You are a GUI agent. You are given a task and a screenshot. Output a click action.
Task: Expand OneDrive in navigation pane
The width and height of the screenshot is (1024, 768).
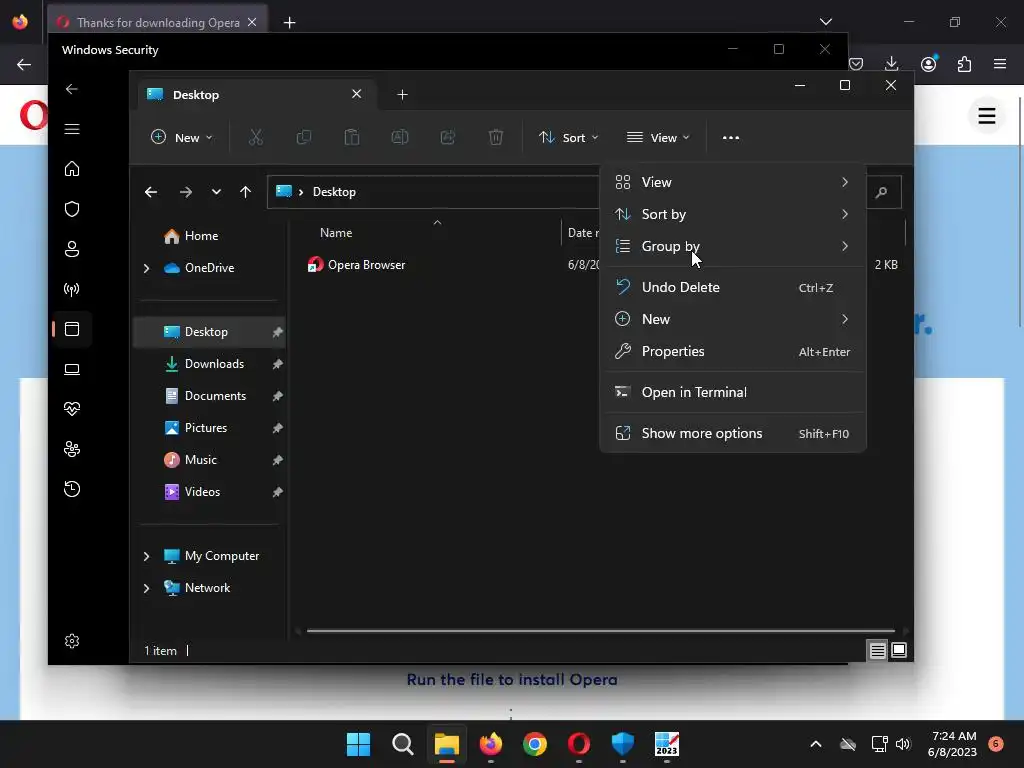[146, 268]
